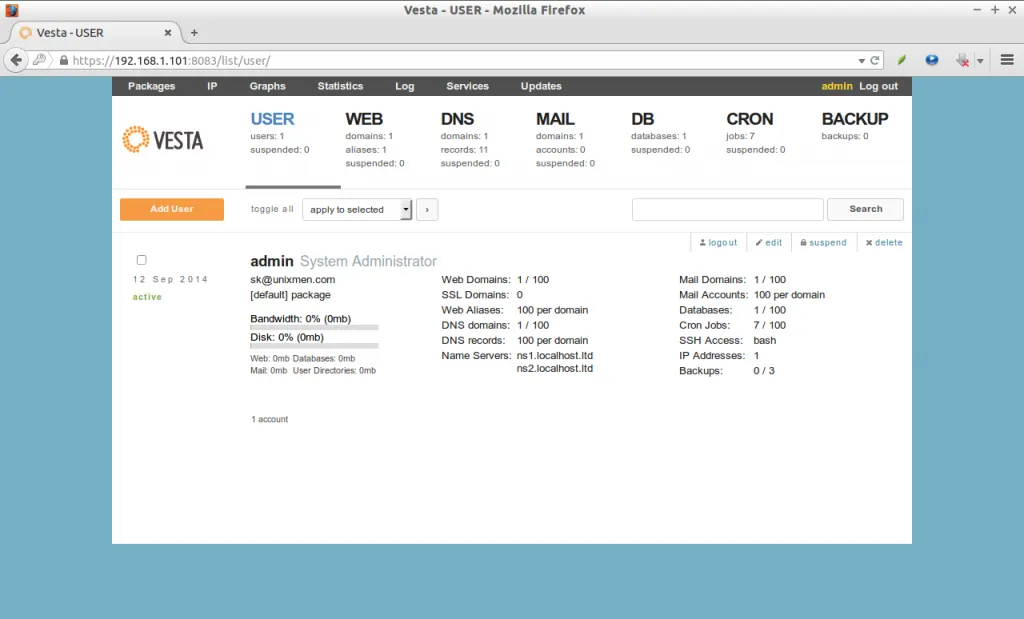Screen dimensions: 1024x619
Task: Switch to the MAIL section tab
Action: point(555,119)
